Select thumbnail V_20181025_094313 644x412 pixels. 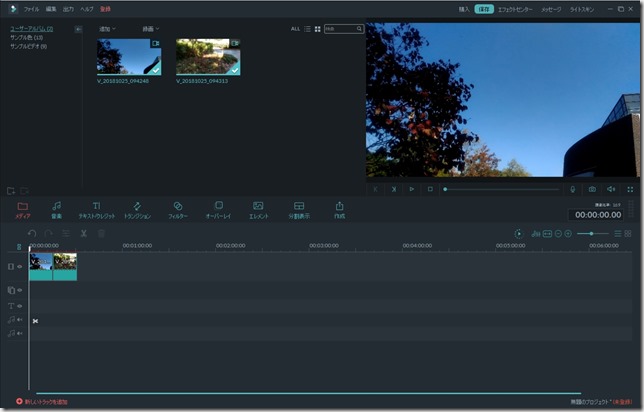pyautogui.click(x=208, y=57)
